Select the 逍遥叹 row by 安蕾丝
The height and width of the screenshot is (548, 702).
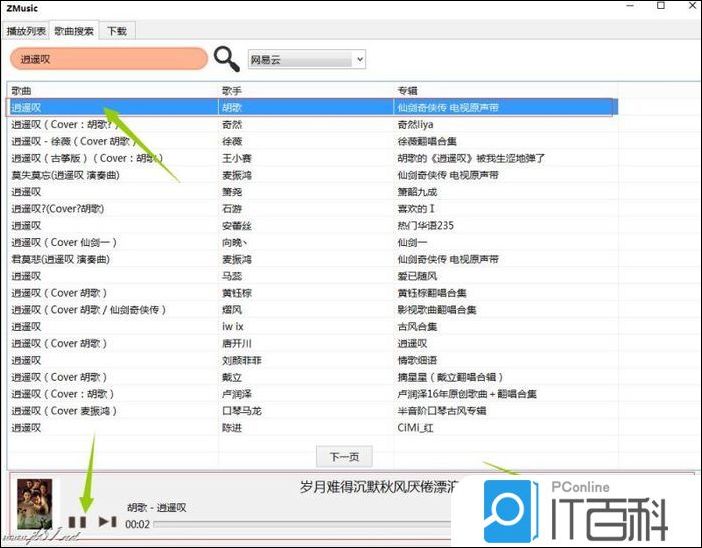coord(312,226)
